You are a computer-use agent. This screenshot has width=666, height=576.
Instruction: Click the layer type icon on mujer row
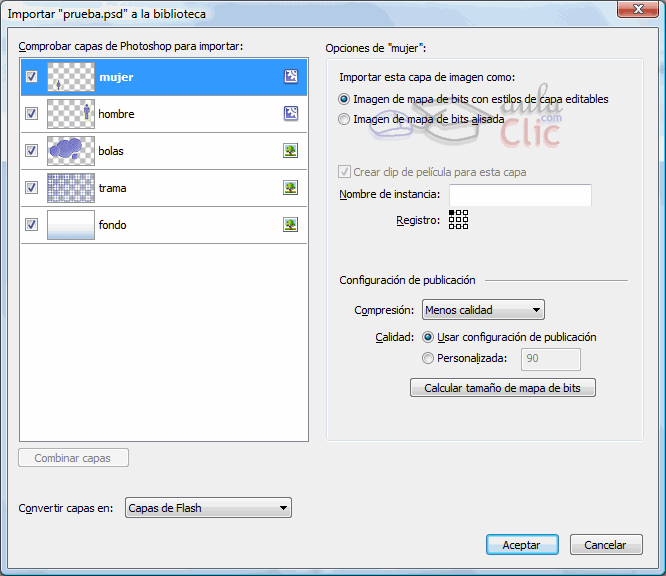(x=291, y=77)
